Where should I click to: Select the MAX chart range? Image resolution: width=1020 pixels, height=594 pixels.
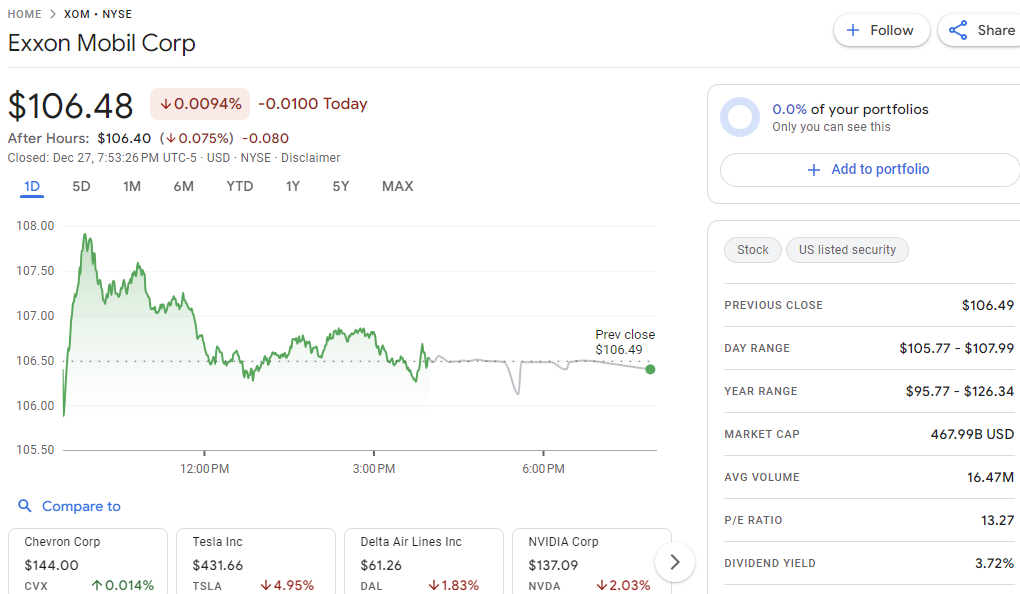click(x=397, y=187)
